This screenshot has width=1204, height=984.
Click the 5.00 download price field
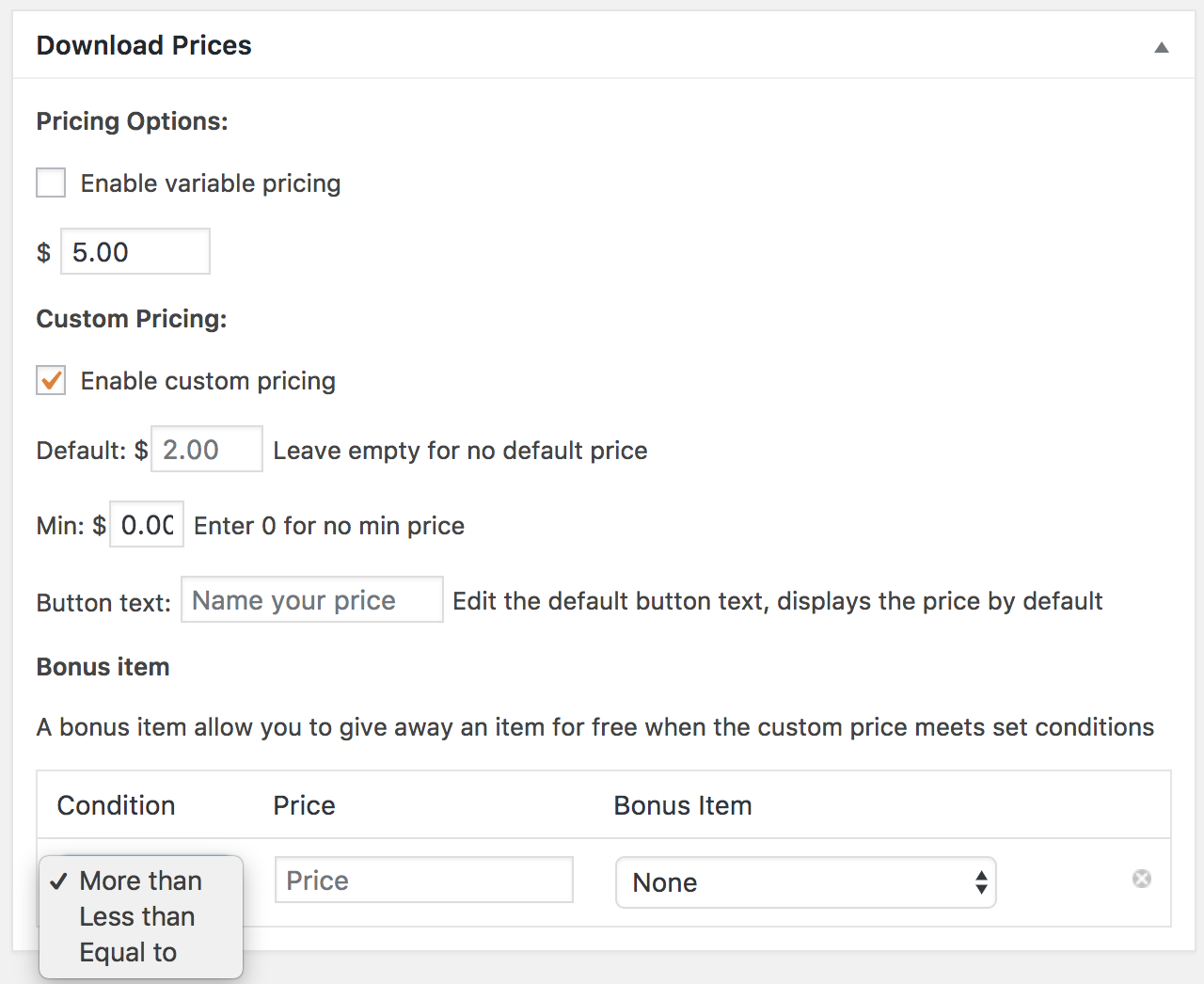click(x=135, y=252)
